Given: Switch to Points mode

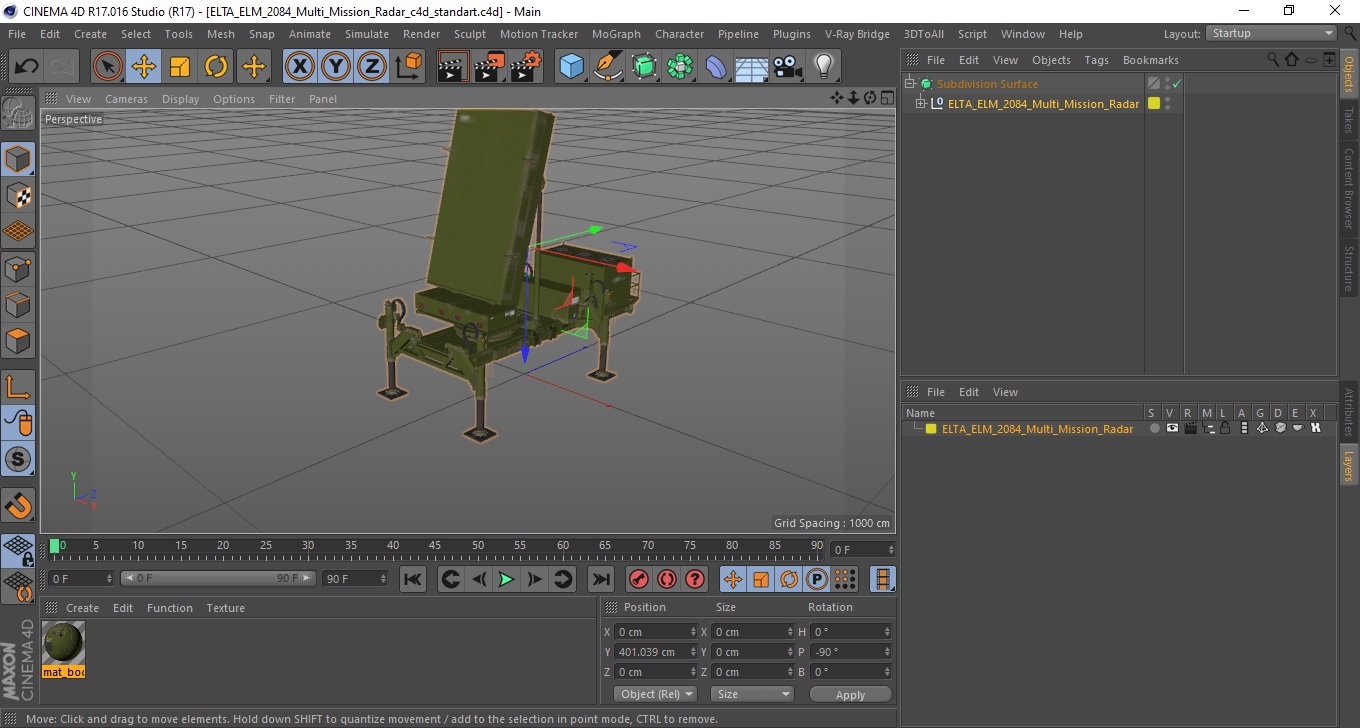Looking at the screenshot, I should coord(18,268).
